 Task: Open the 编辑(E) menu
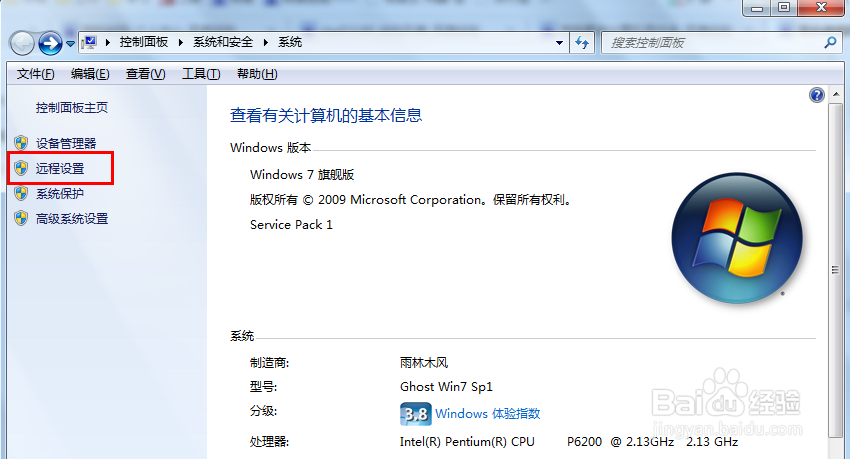(90, 74)
